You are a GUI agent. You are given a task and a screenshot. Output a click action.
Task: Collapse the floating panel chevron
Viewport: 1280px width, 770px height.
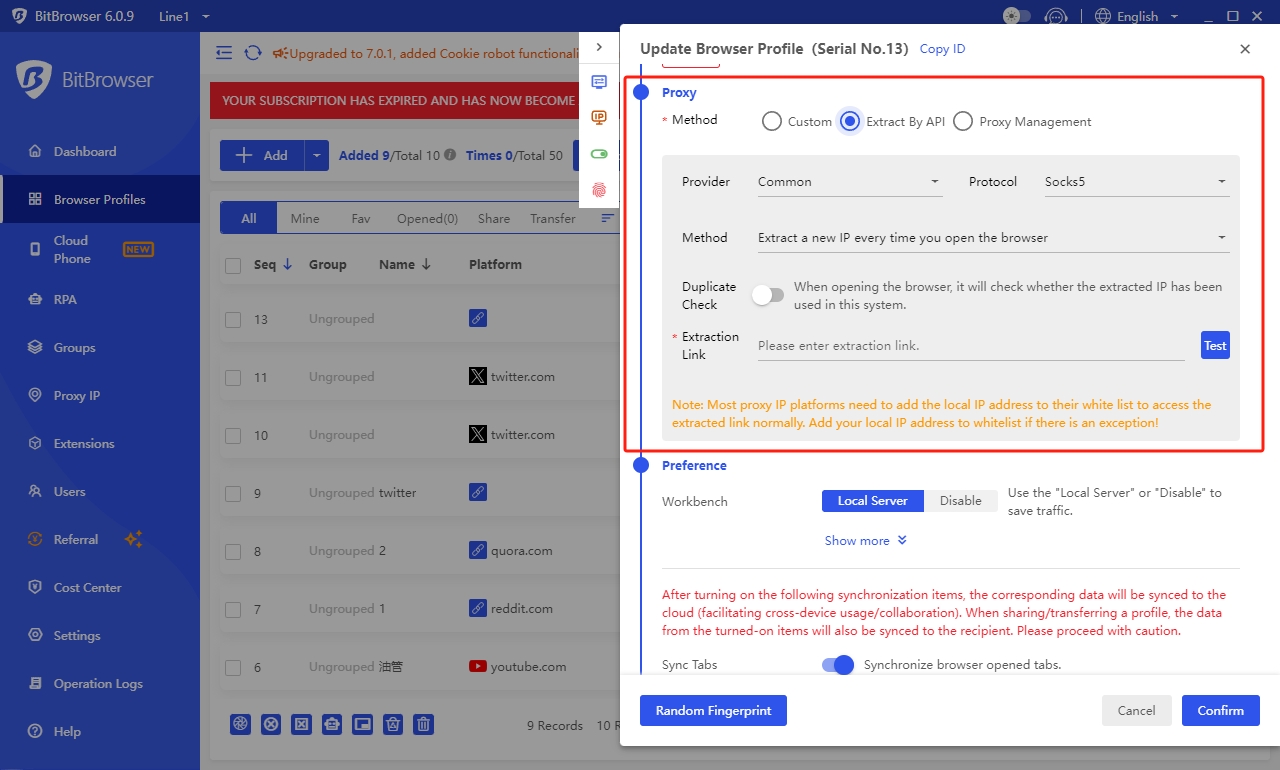pyautogui.click(x=599, y=47)
